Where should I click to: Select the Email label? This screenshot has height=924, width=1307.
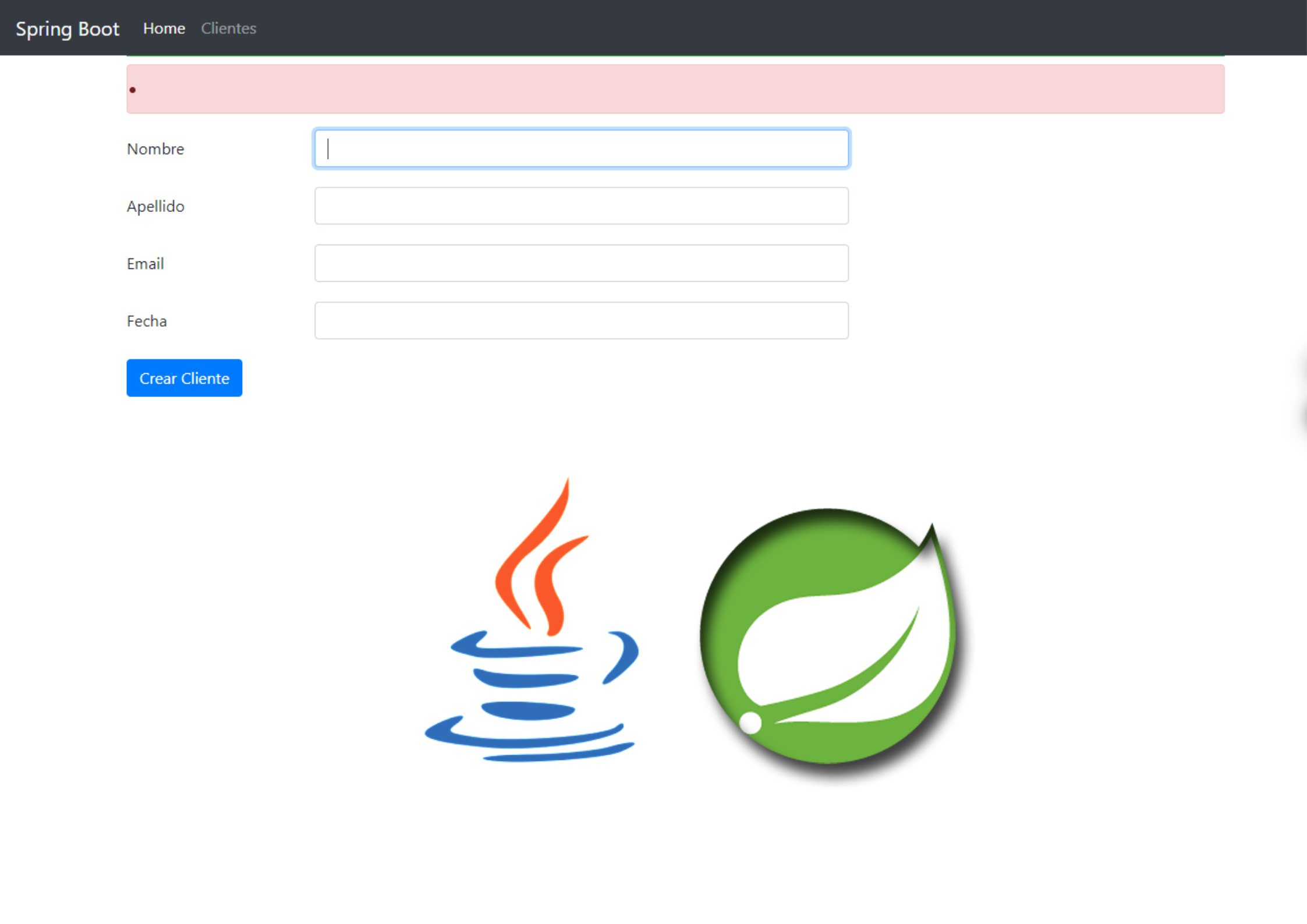[x=146, y=264]
